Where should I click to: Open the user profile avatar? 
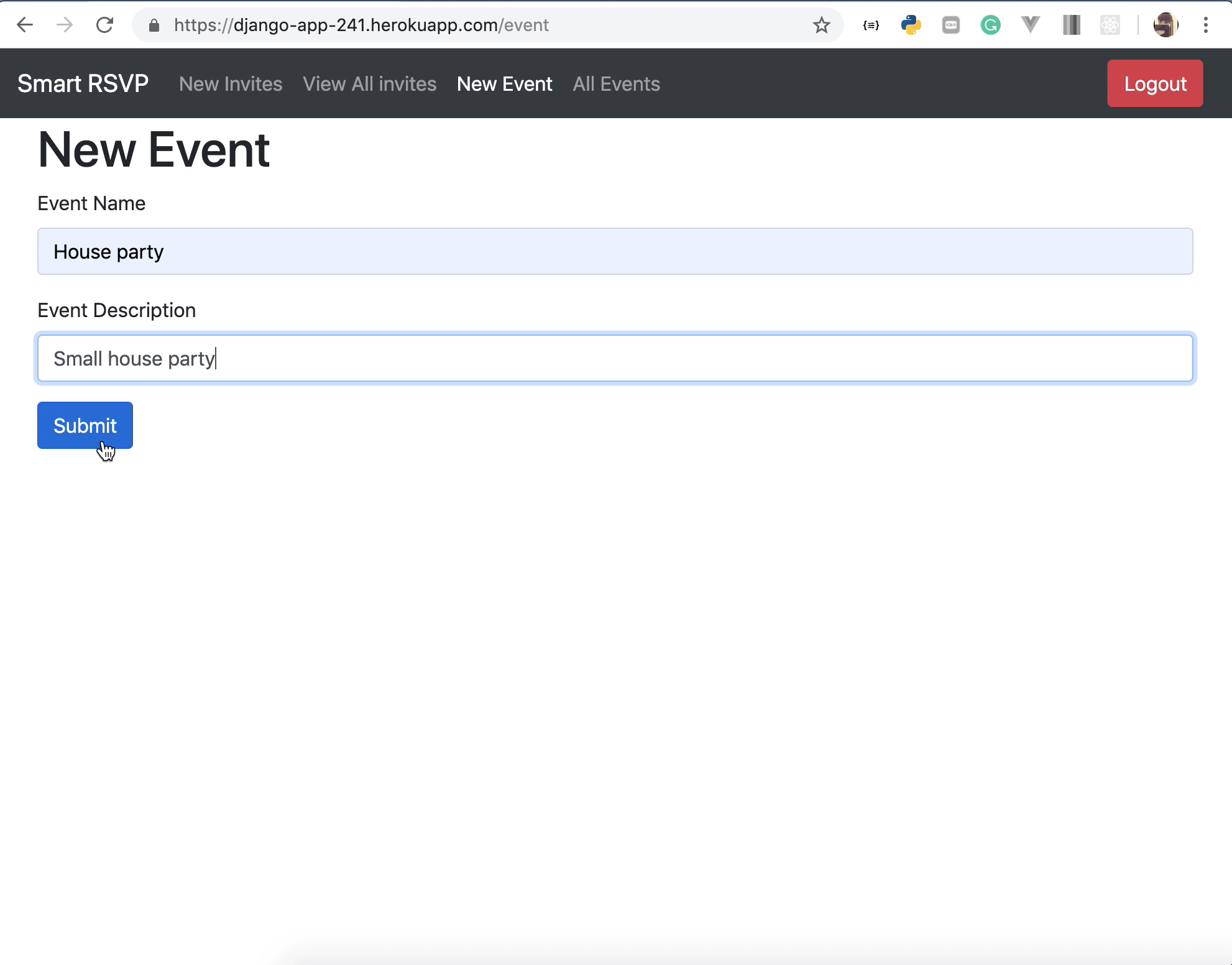(1165, 25)
